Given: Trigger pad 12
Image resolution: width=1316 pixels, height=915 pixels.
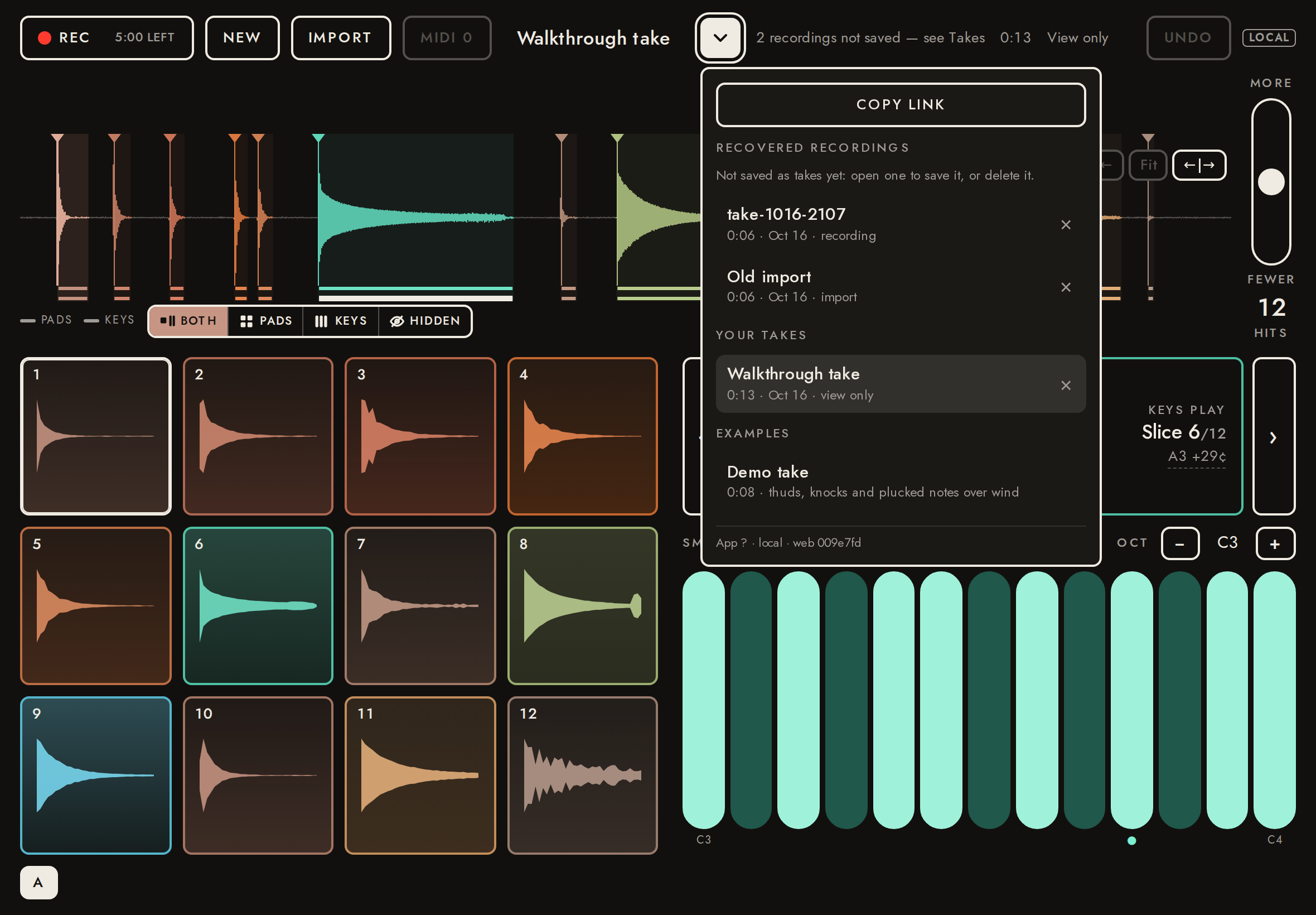Looking at the screenshot, I should [x=582, y=775].
